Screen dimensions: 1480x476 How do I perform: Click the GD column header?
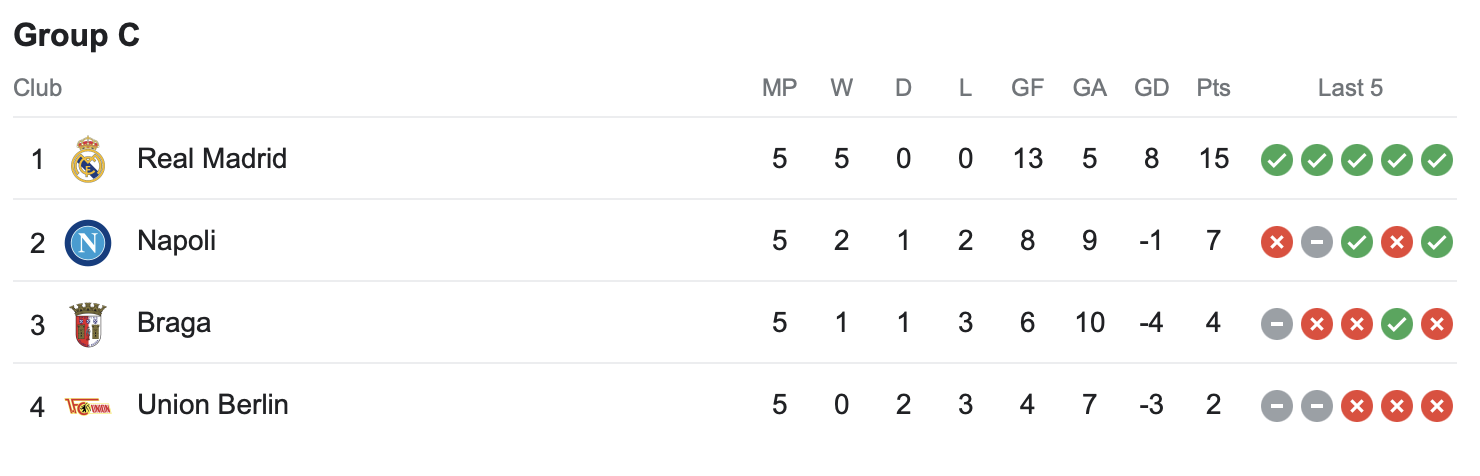(1152, 88)
